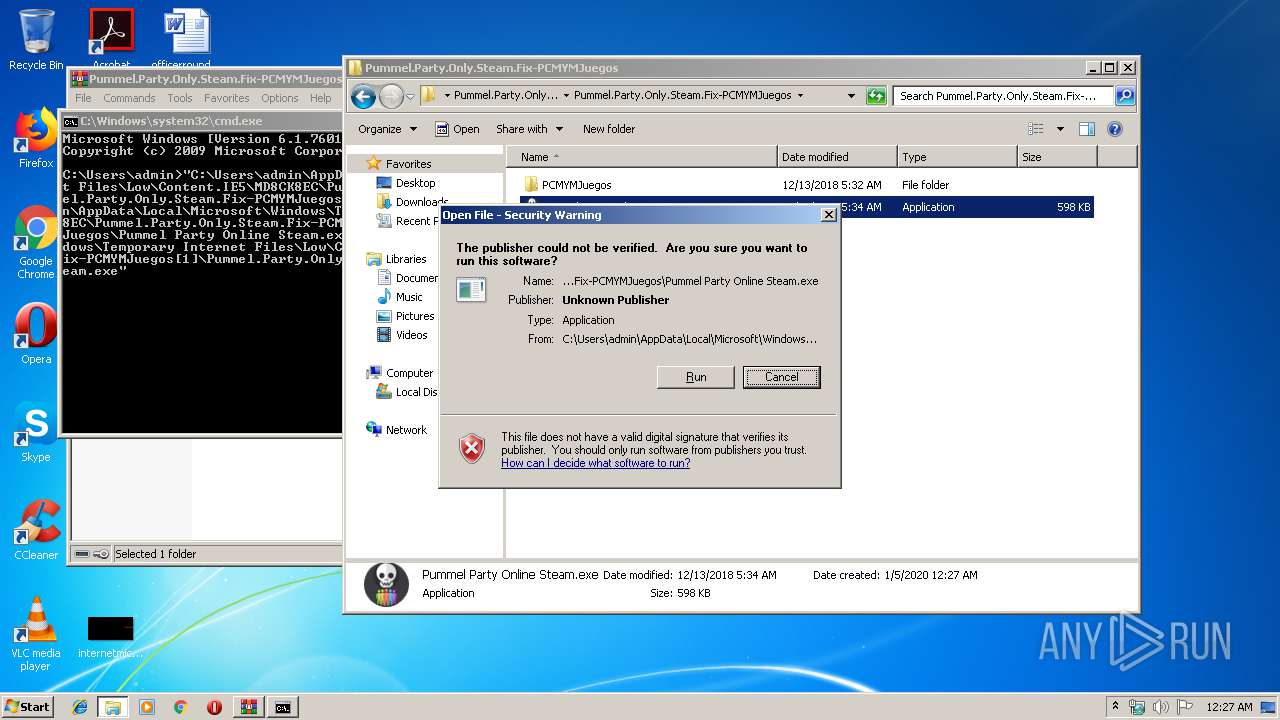1280x720 pixels.
Task: Open the Recycle Bin desktop icon
Action: pos(36,38)
